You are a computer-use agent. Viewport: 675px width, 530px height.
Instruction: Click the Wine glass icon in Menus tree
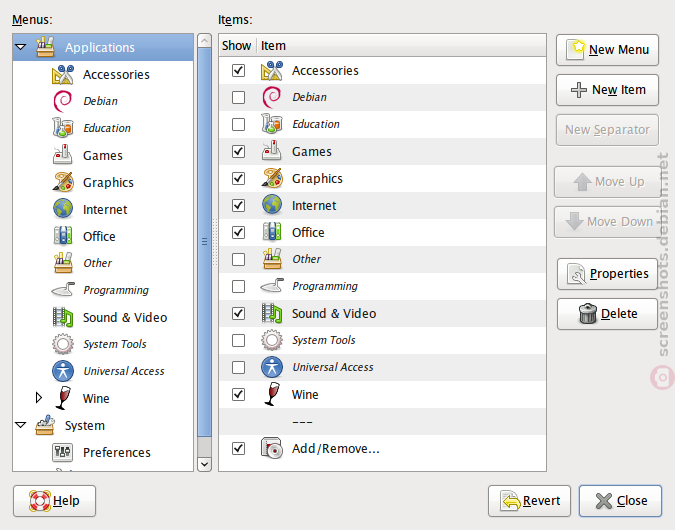63,397
